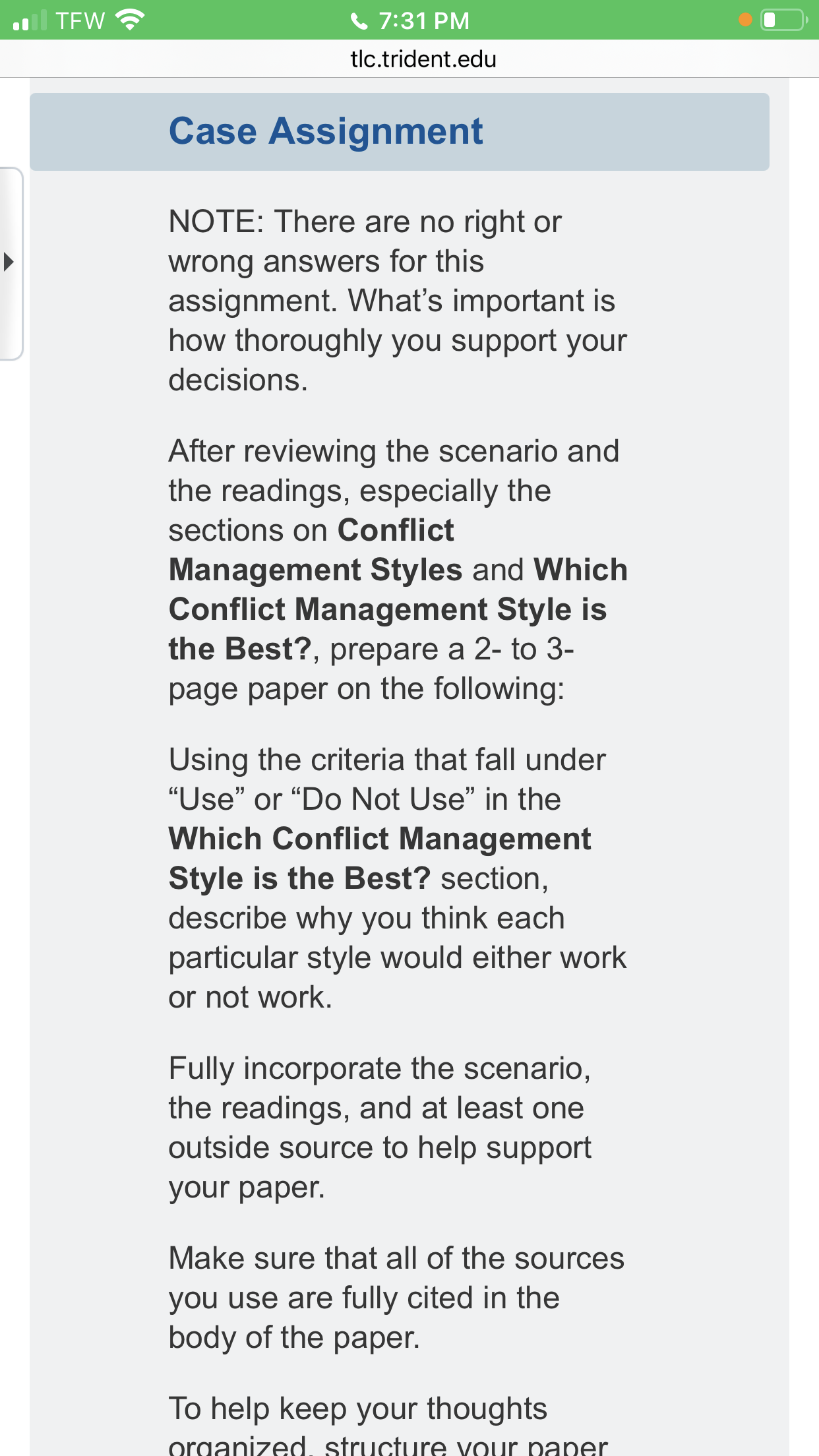This screenshot has width=819, height=1456.
Task: Tap the battery indicator icon
Action: pos(783,20)
